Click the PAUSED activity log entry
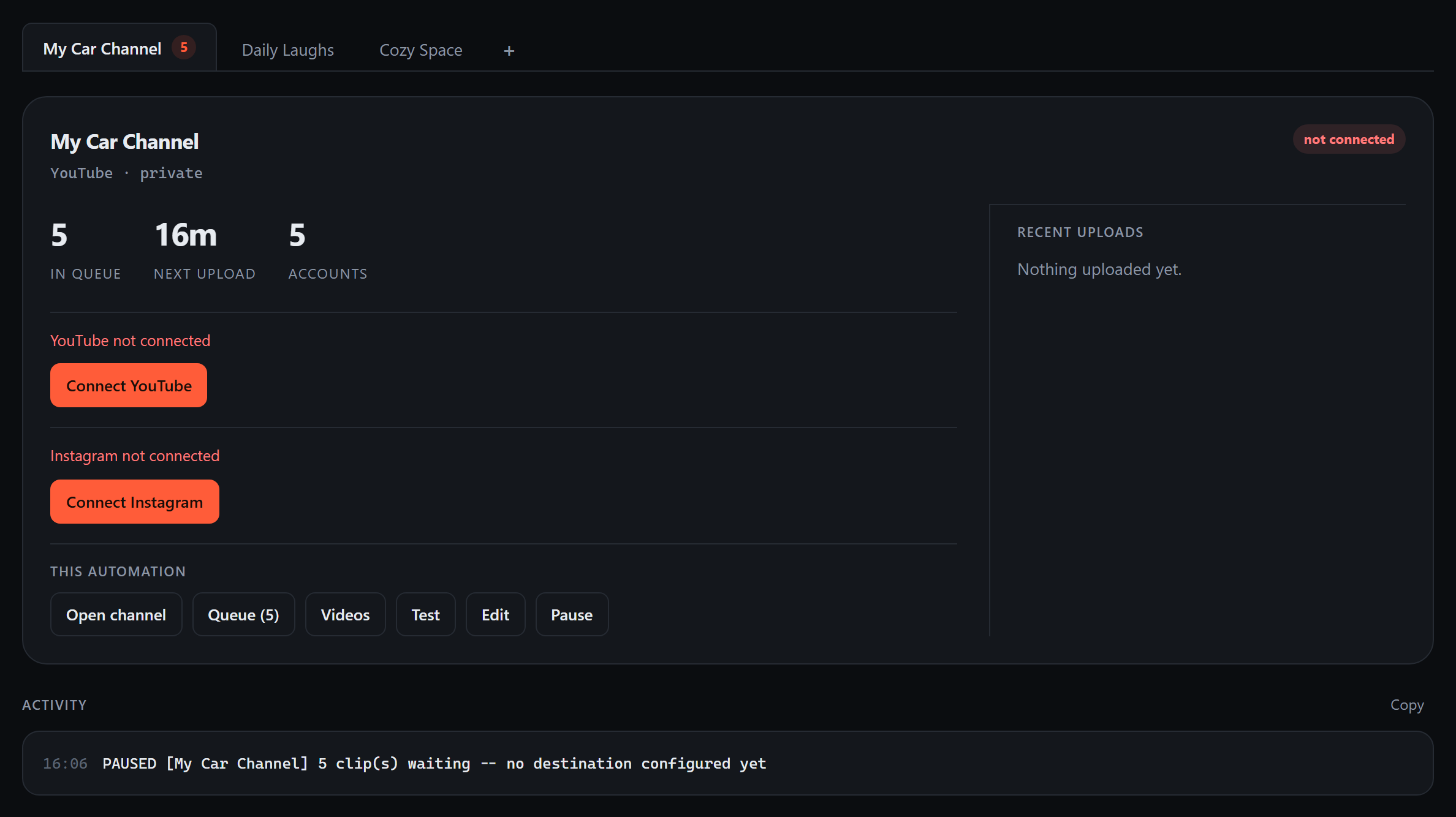1456x817 pixels. [x=727, y=763]
